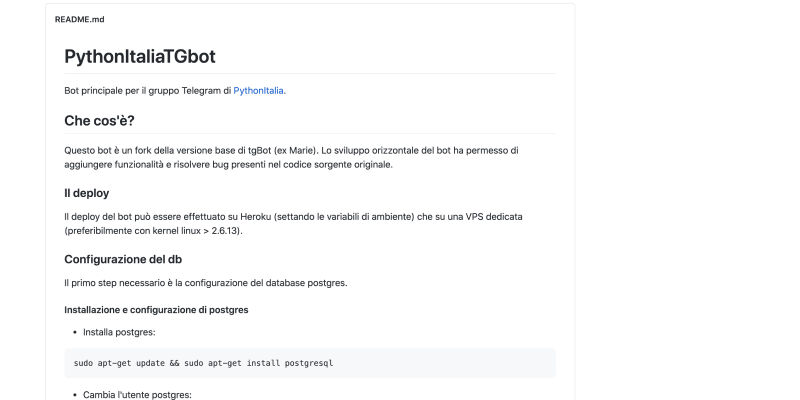Click "database postgres" in the configuration sentence
Image resolution: width=800 pixels, height=400 pixels.
pyautogui.click(x=306, y=283)
